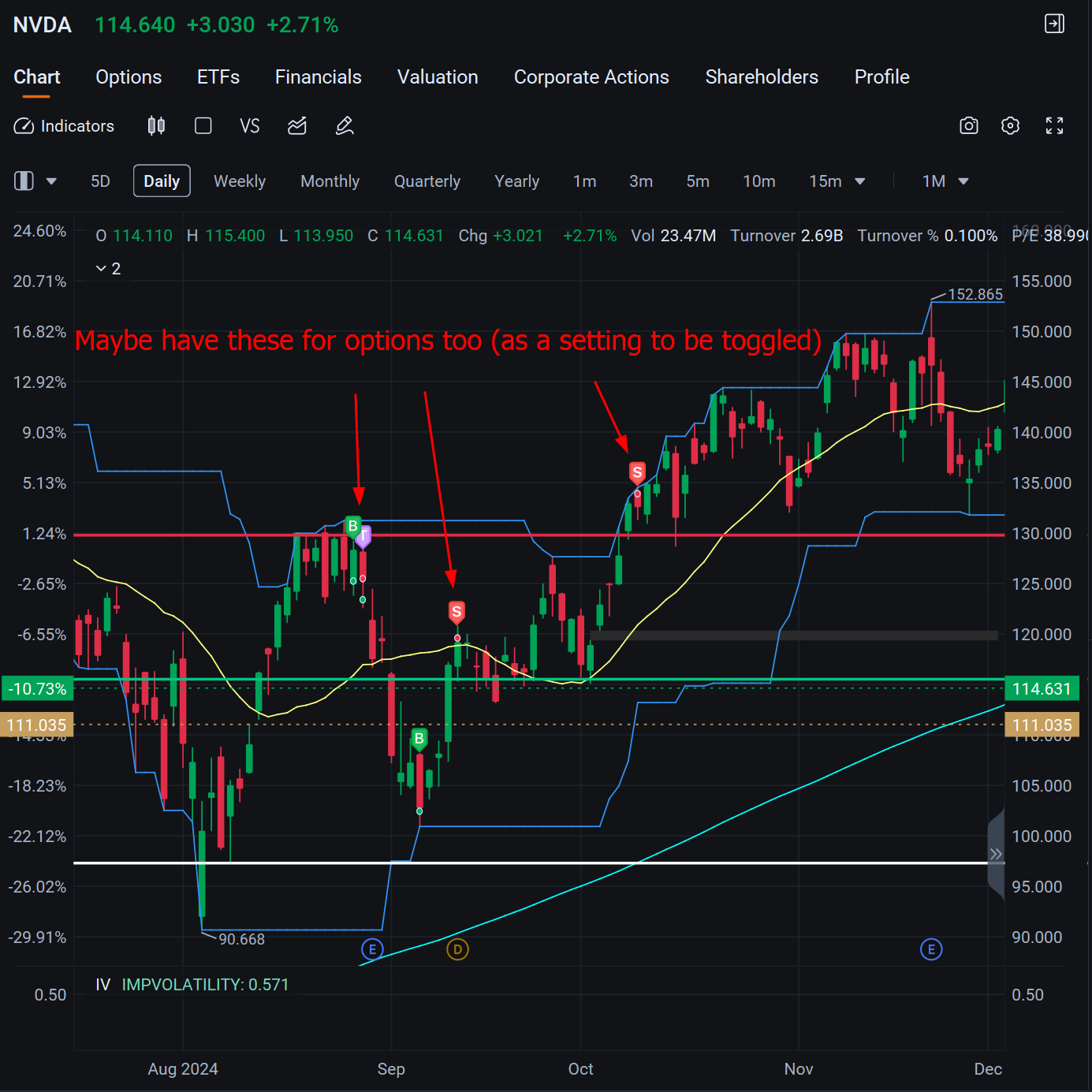Open chart settings hexagon gear icon
Screen dimensions: 1092x1092
[1010, 126]
